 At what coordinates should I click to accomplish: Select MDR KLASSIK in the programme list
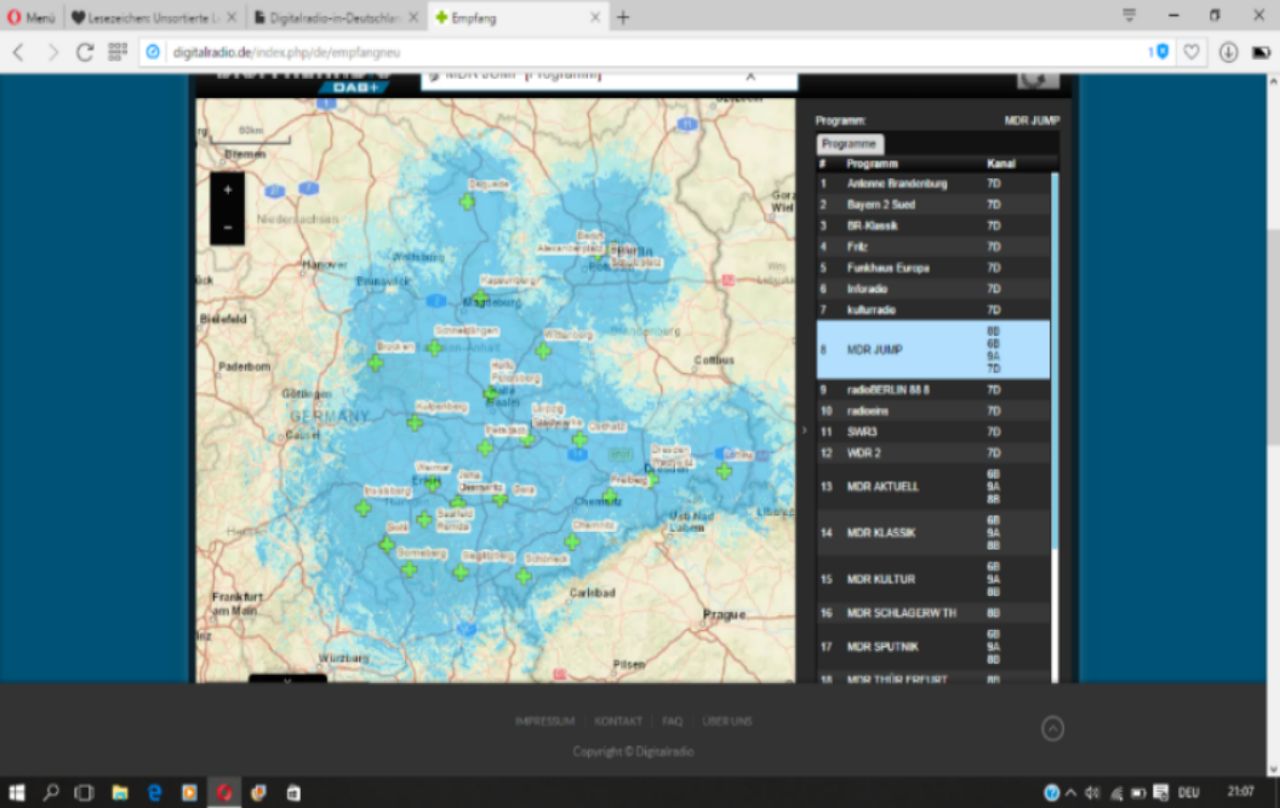click(881, 533)
